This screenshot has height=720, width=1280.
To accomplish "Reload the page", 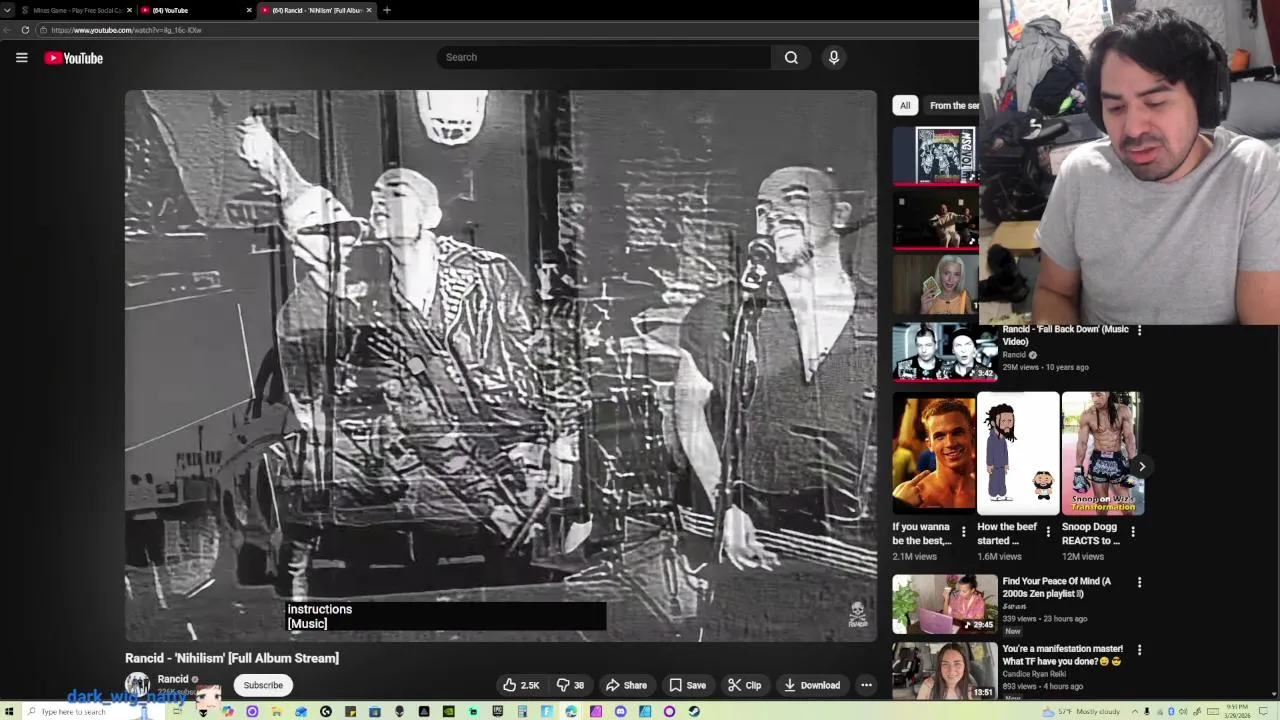I will (x=25, y=30).
